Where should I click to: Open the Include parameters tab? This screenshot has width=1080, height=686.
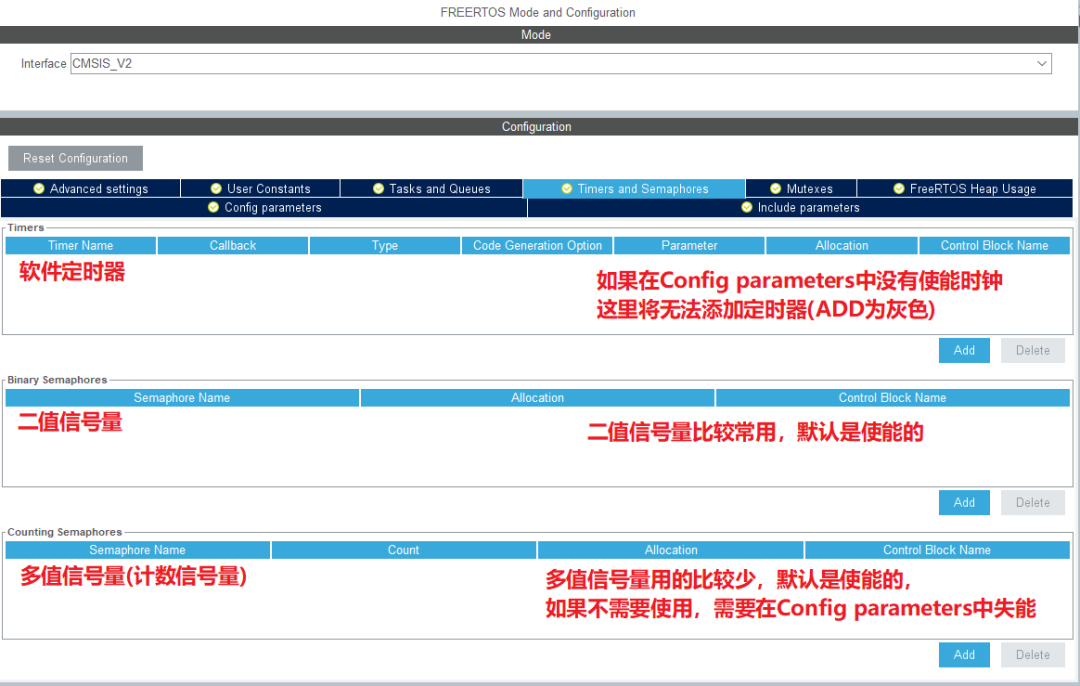click(x=800, y=207)
